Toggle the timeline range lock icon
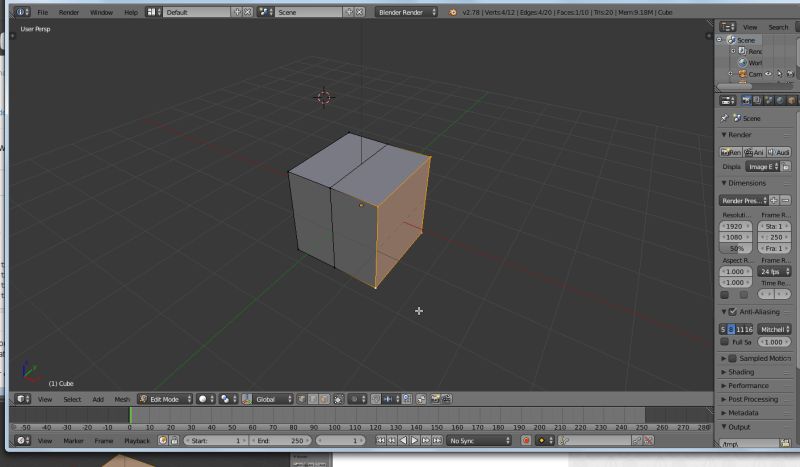The image size is (800, 467). (174, 440)
